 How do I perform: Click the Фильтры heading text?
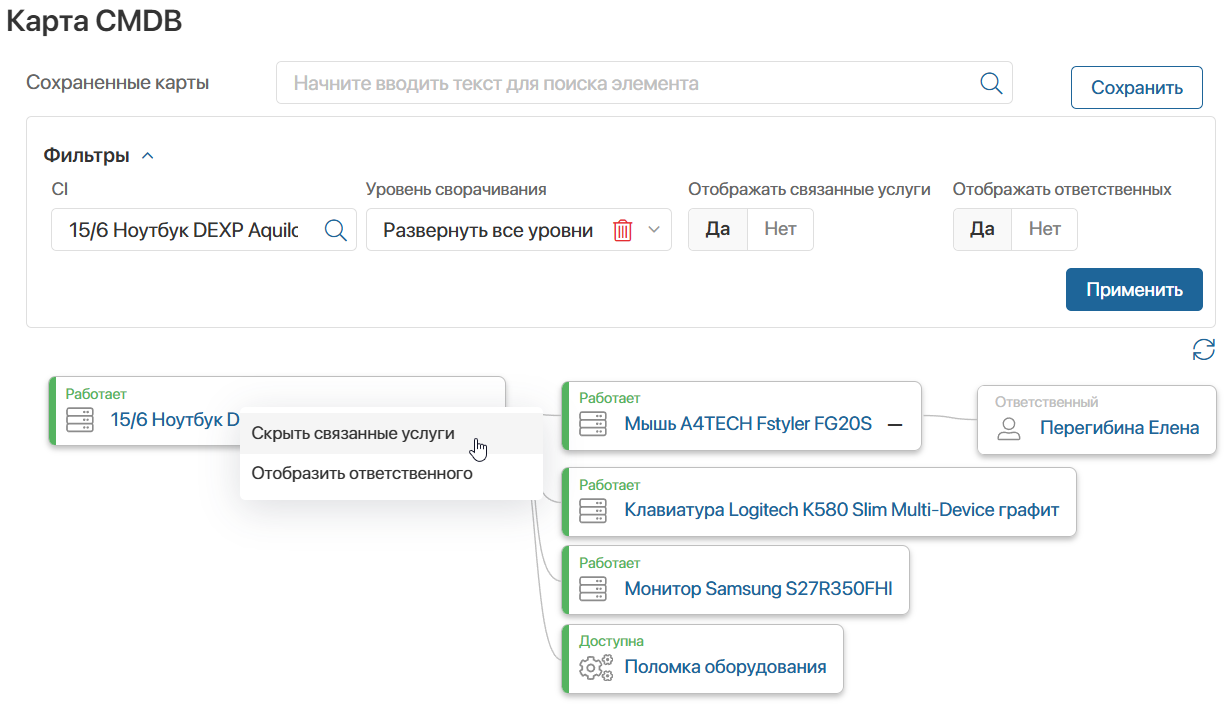(87, 156)
